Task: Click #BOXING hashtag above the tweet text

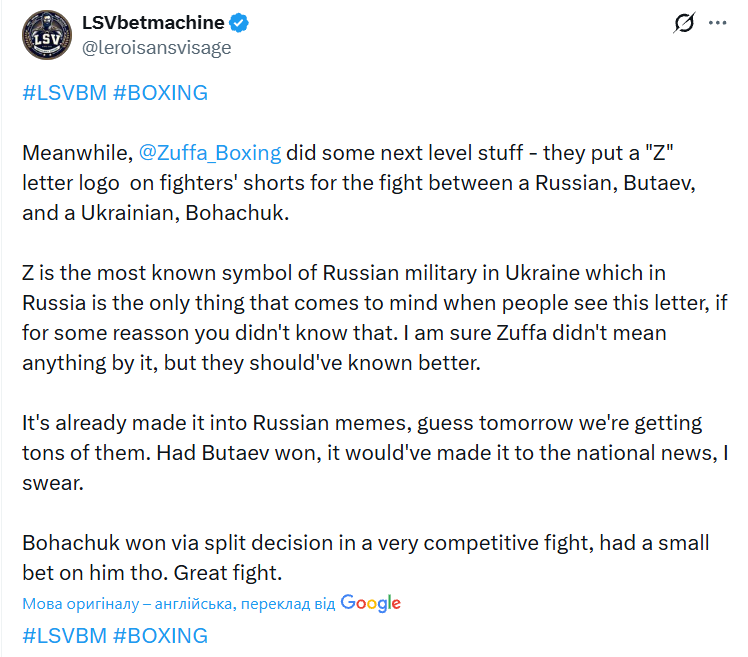Action: pos(160,93)
